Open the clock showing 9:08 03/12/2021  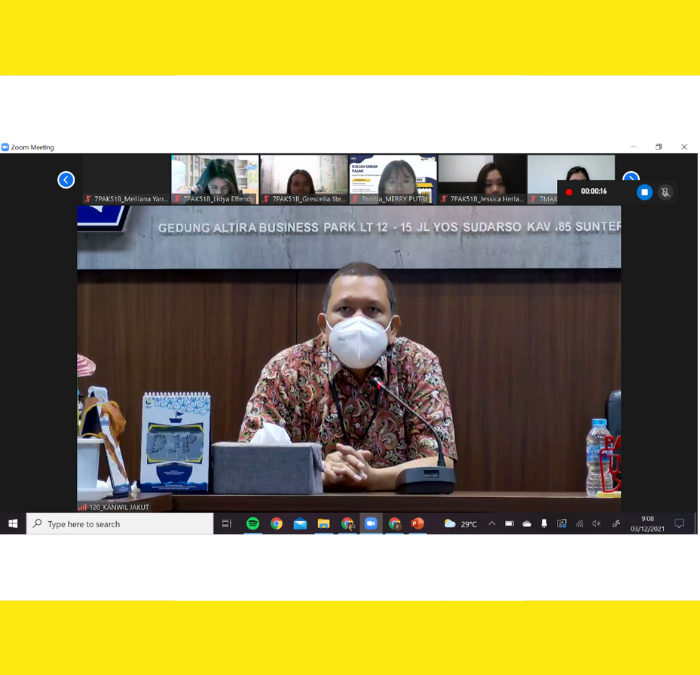point(647,524)
